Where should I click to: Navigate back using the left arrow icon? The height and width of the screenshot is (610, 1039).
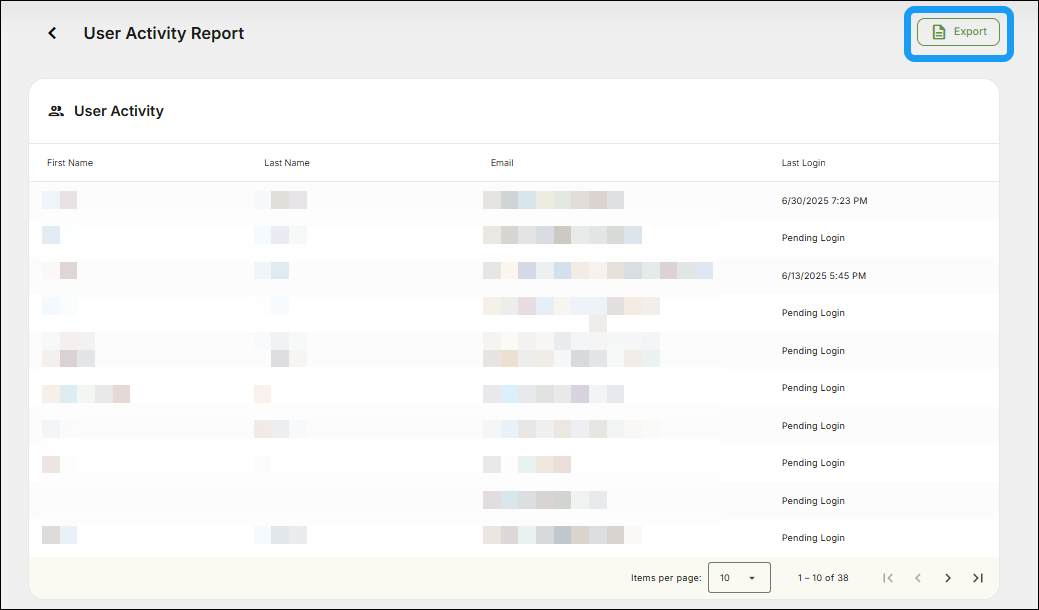(51, 32)
